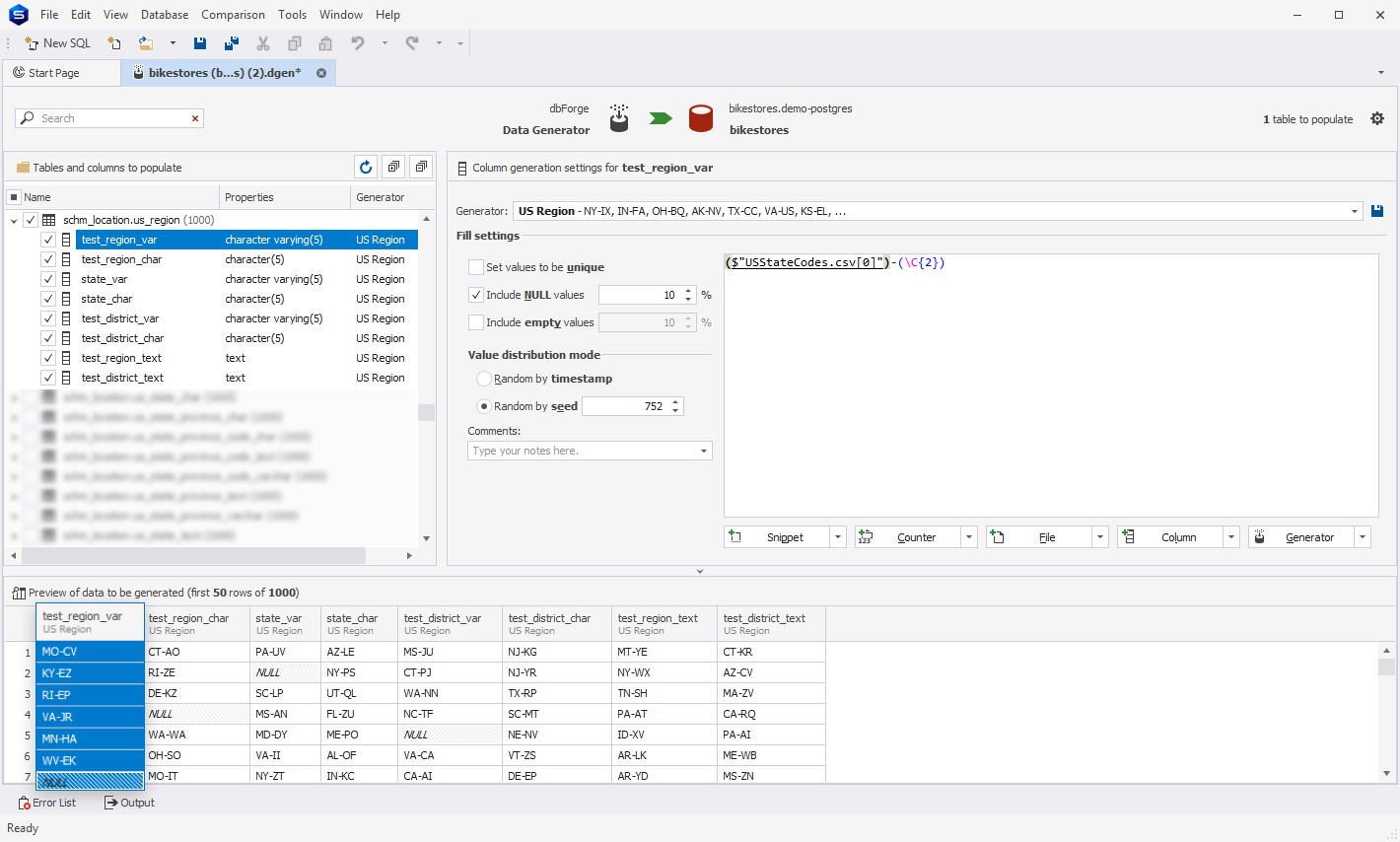Click the New SQL toolbar button

pyautogui.click(x=57, y=43)
